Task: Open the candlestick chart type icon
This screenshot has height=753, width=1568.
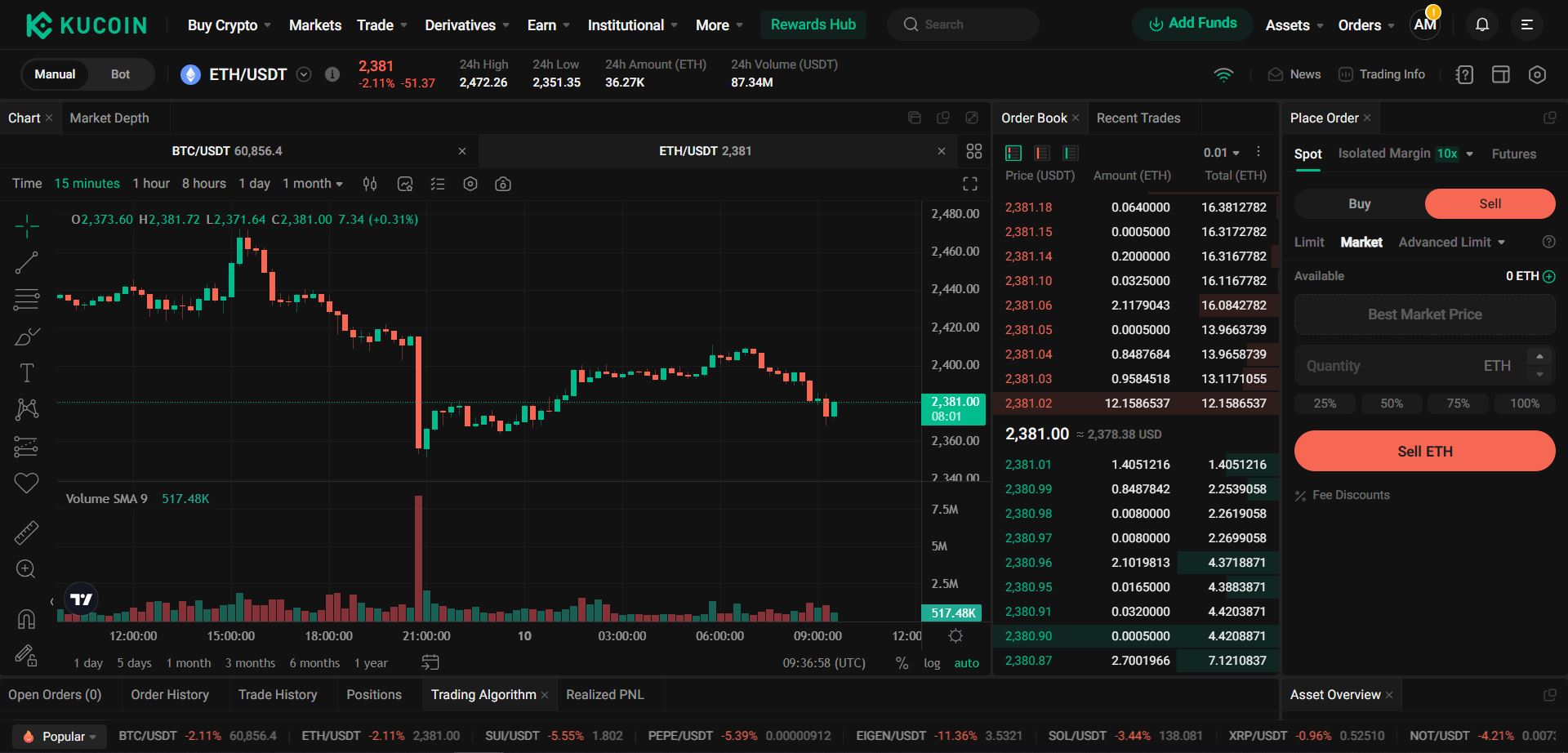Action: 370,184
